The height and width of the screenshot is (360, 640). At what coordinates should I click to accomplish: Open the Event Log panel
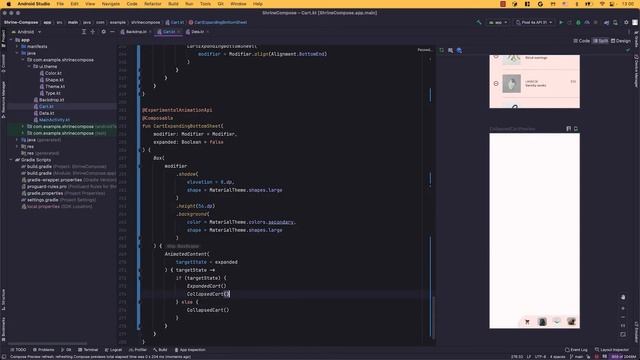click(x=576, y=350)
